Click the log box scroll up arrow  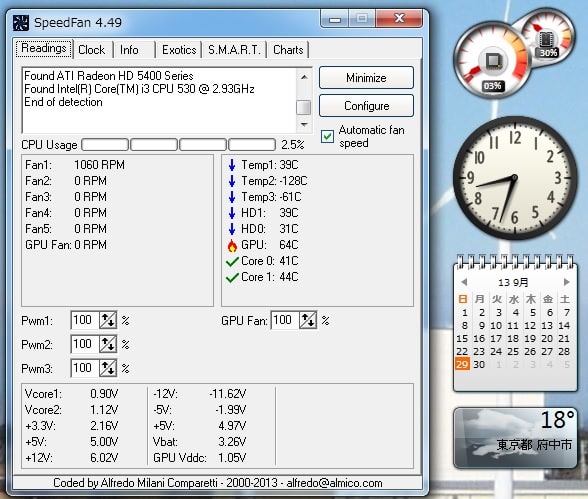tap(304, 77)
